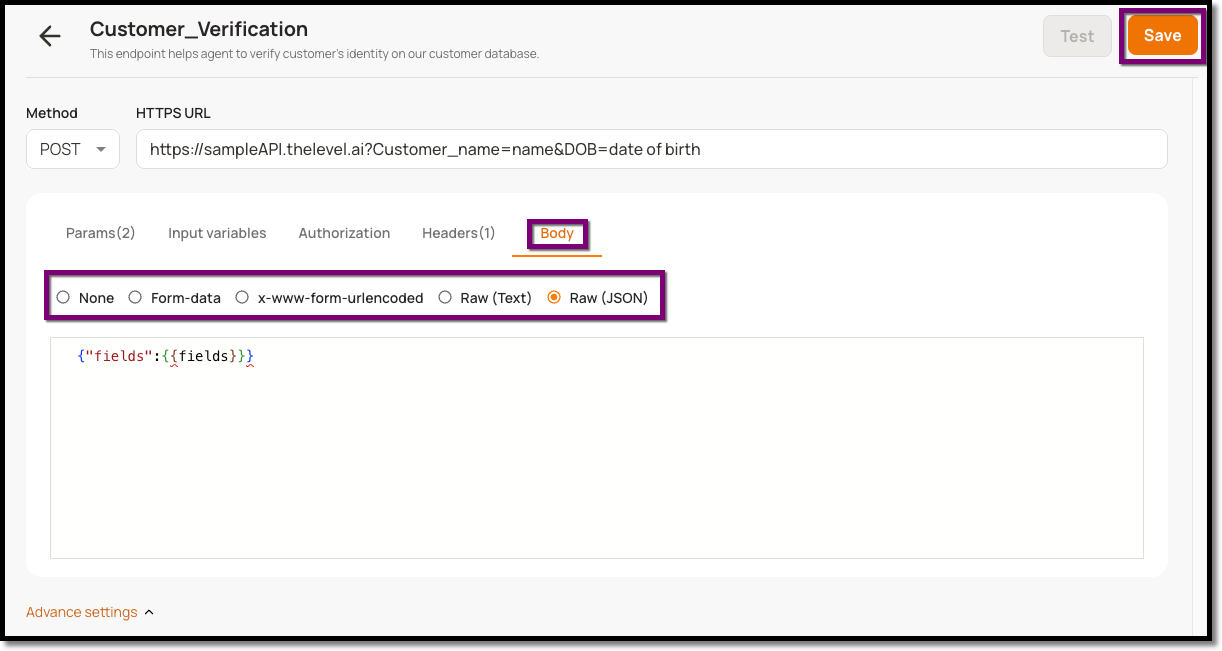Open the Input variables tab
This screenshot has height=651, width=1222.
(217, 233)
